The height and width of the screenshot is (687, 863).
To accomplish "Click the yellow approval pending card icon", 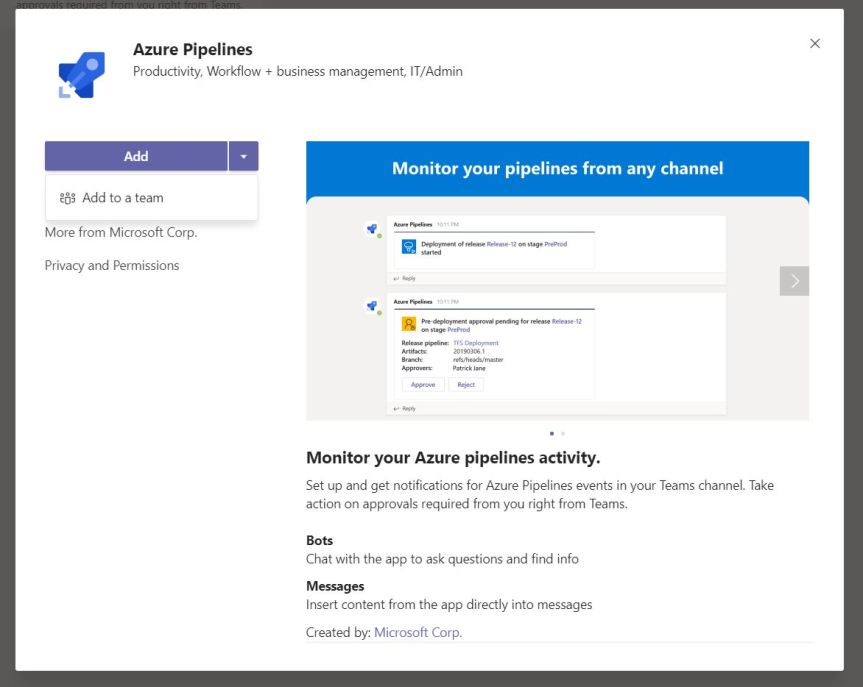I will 408,324.
